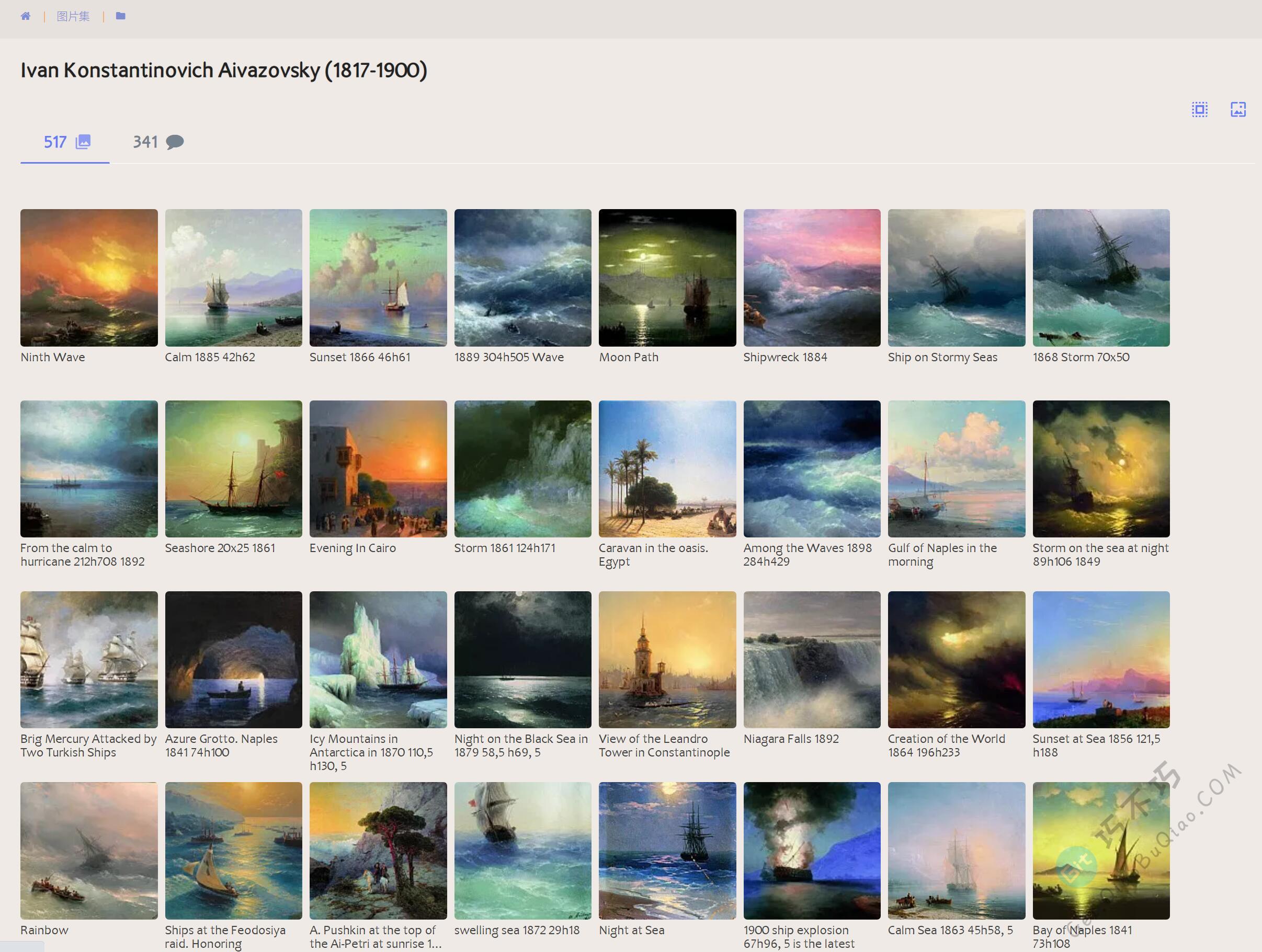Open the Storm on the sea at night thumbnail
This screenshot has height=952, width=1262.
tap(1101, 469)
